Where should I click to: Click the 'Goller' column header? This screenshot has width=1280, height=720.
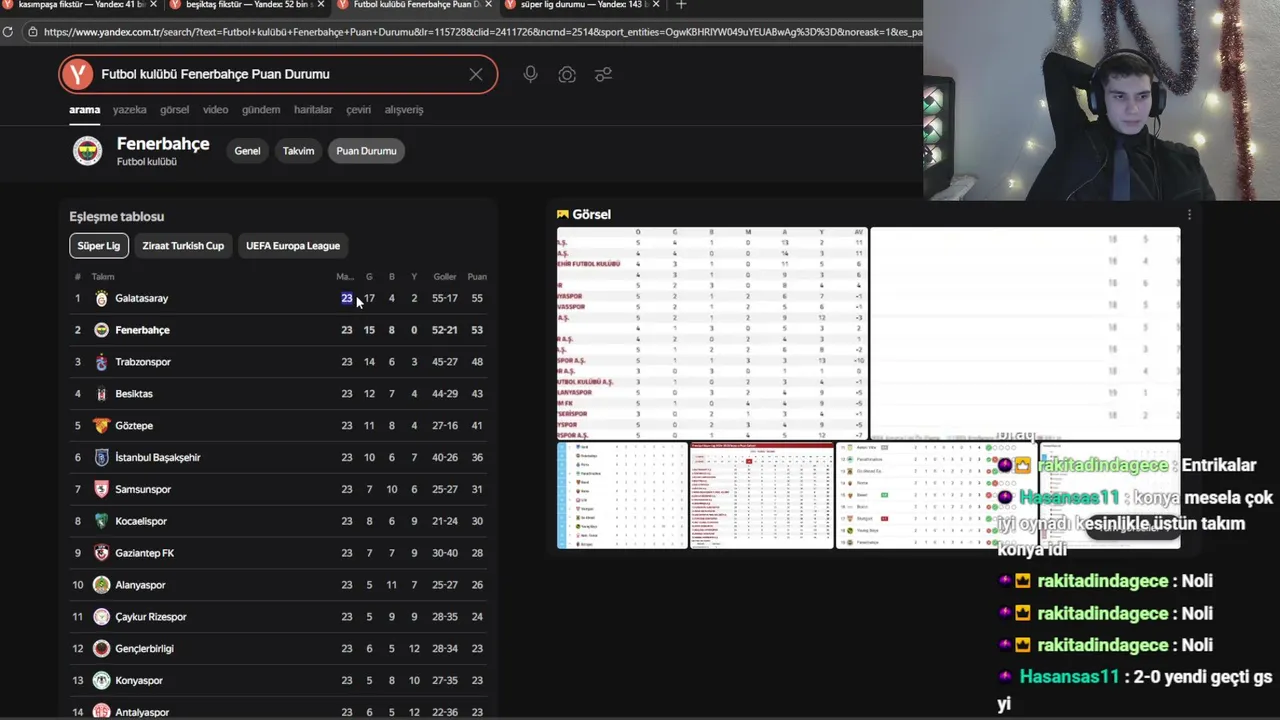(x=445, y=277)
